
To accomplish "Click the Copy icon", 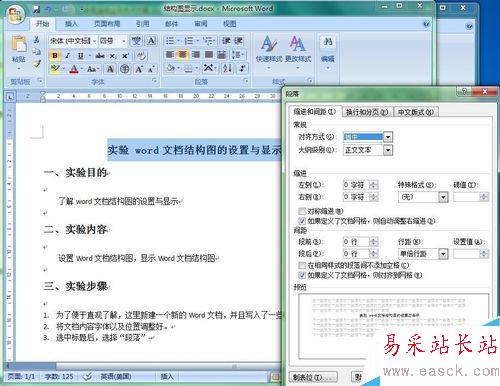I will [37, 51].
